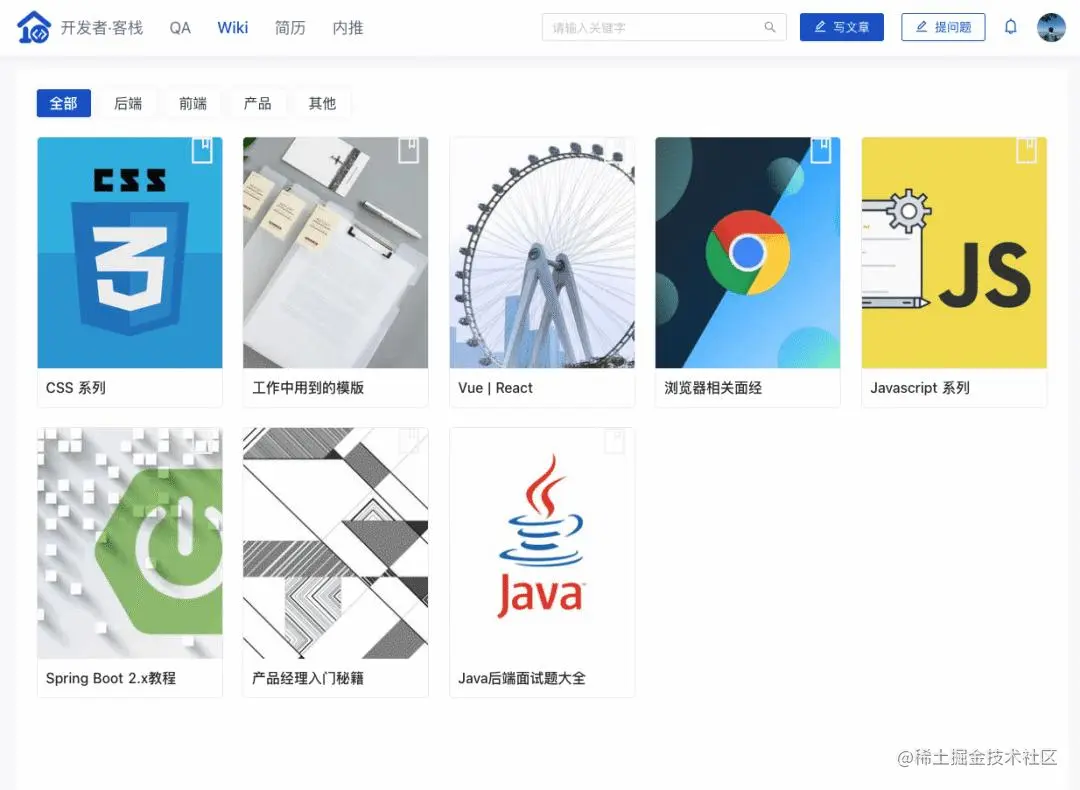The width and height of the screenshot is (1080, 790).
Task: Open the notification bell
Action: (x=1010, y=27)
